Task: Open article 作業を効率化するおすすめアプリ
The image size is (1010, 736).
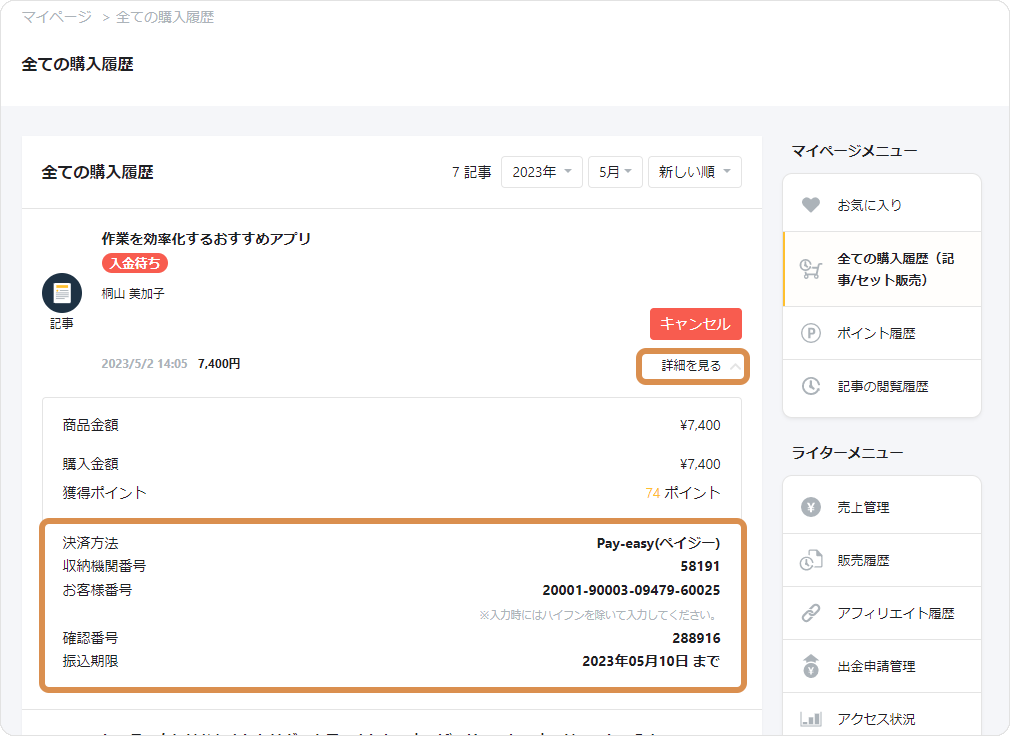Action: click(206, 239)
